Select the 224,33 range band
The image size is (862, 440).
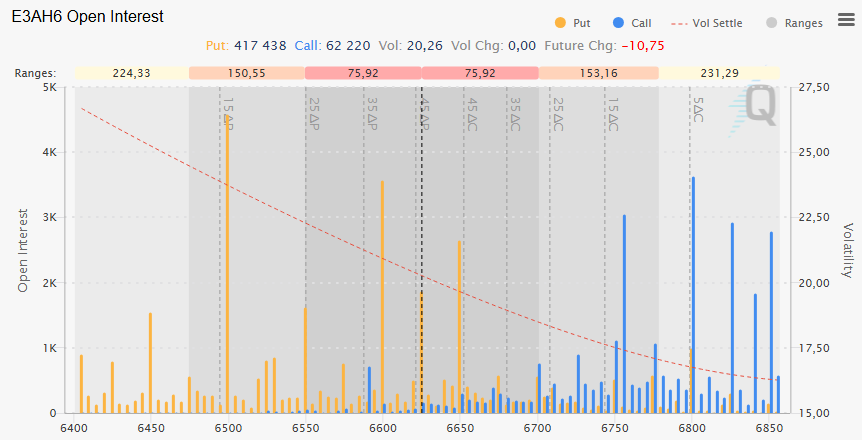(131, 73)
